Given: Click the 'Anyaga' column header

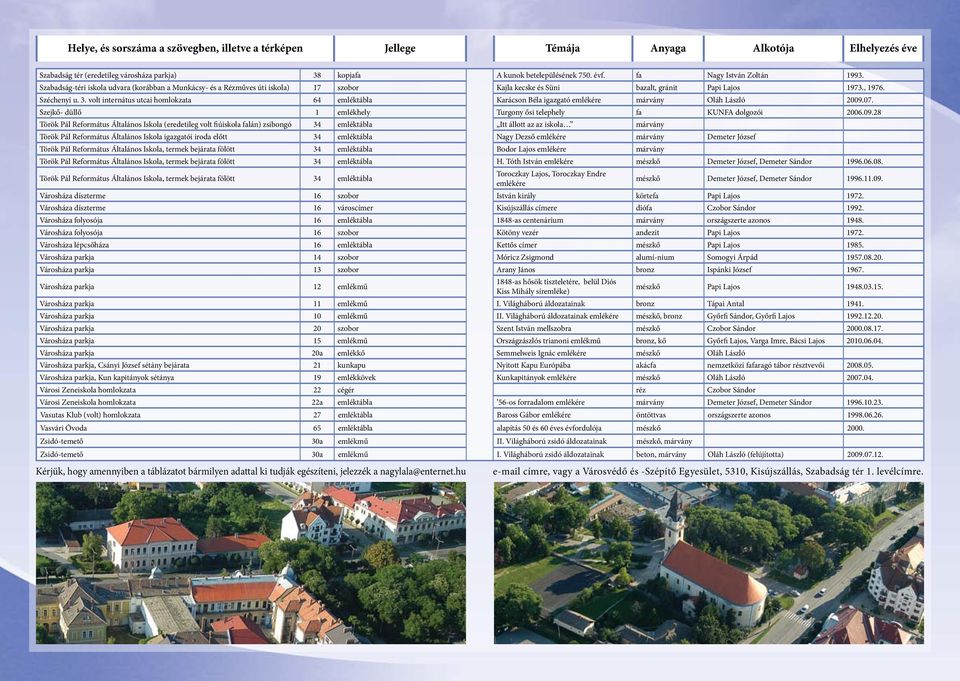Looking at the screenshot, I should 668,48.
